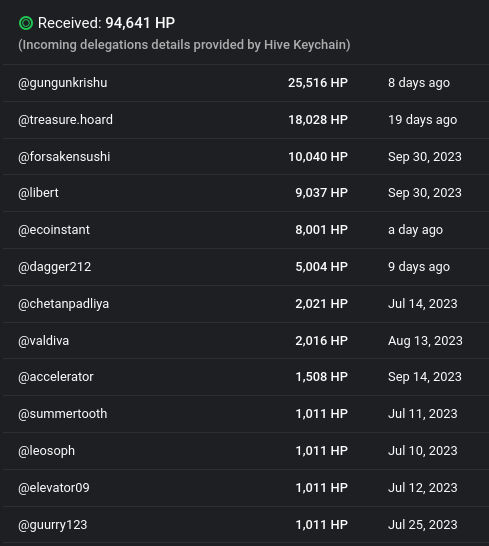Click the Received 94,641 HP heading

click(106, 23)
